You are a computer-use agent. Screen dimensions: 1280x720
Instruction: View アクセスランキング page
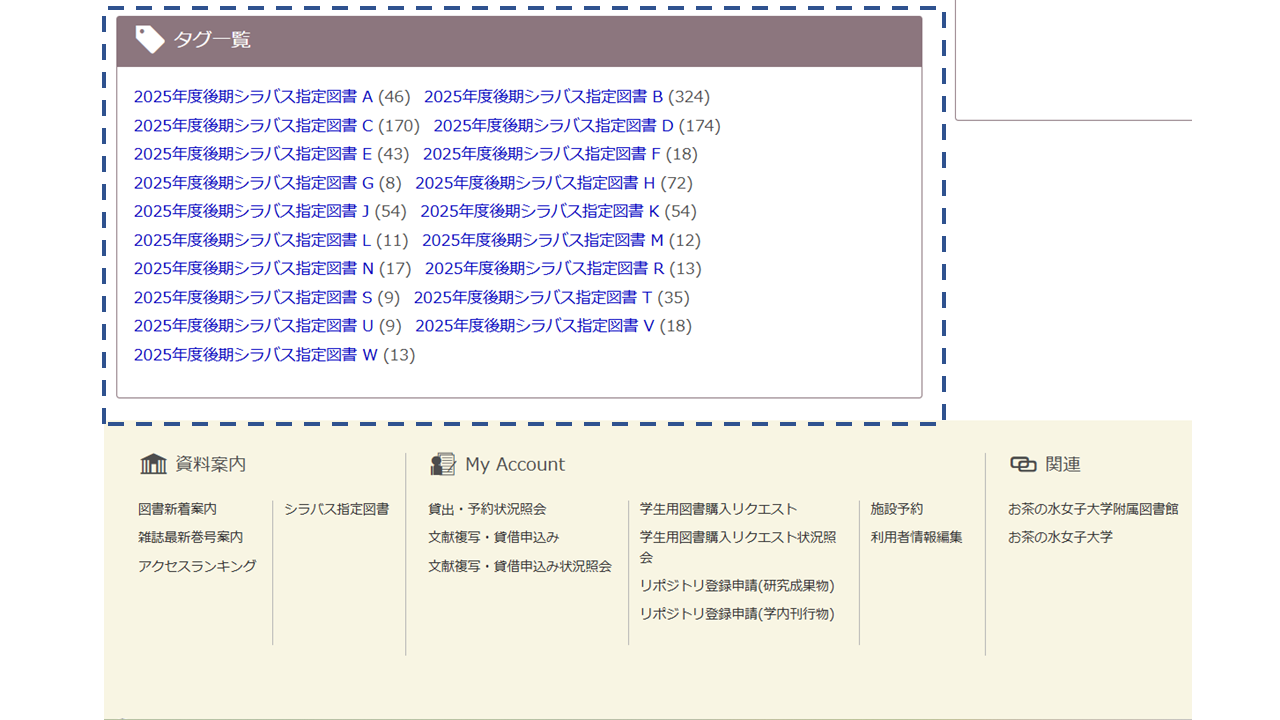click(x=197, y=566)
